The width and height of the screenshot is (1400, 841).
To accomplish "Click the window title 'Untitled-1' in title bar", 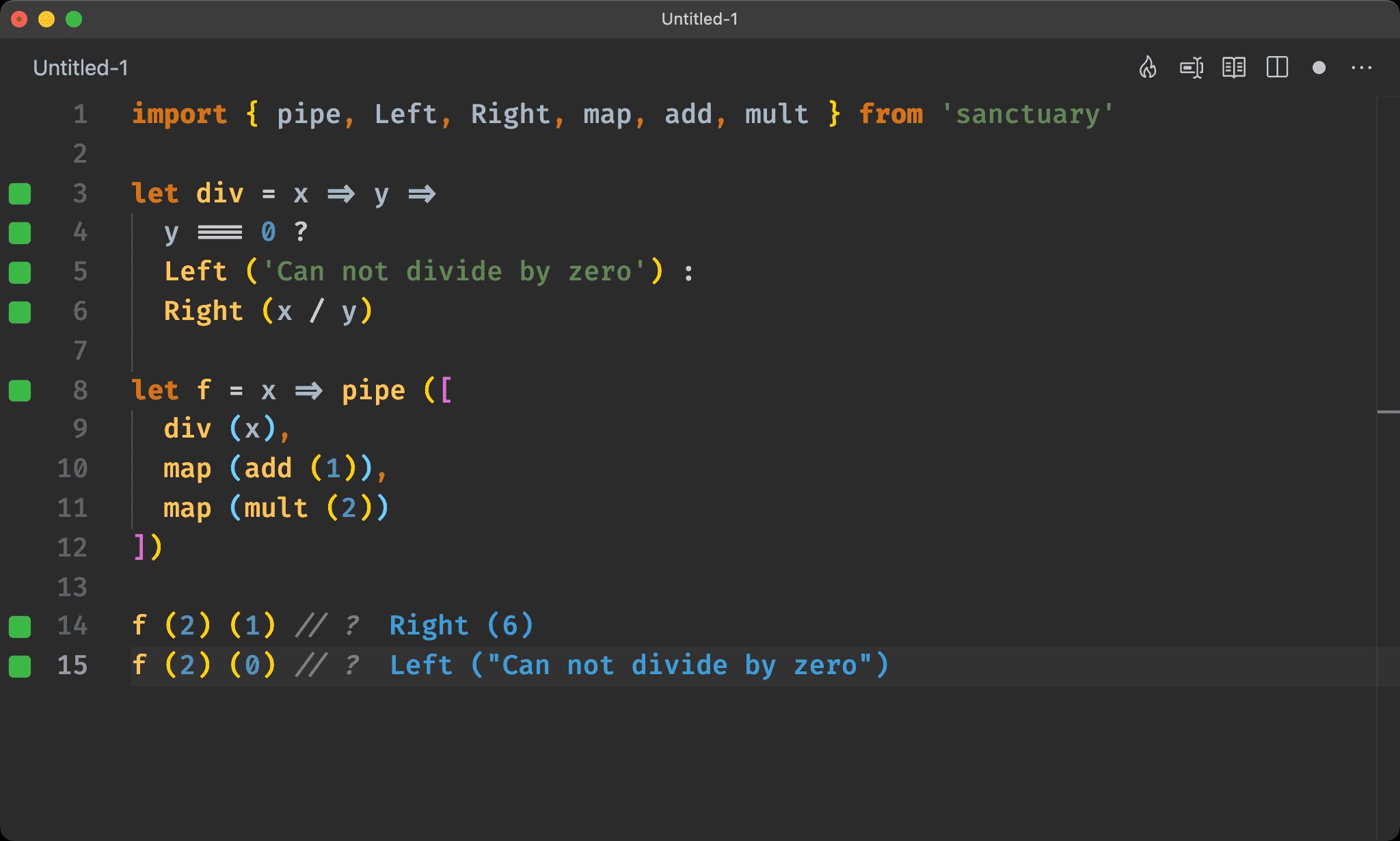I will pos(699,19).
